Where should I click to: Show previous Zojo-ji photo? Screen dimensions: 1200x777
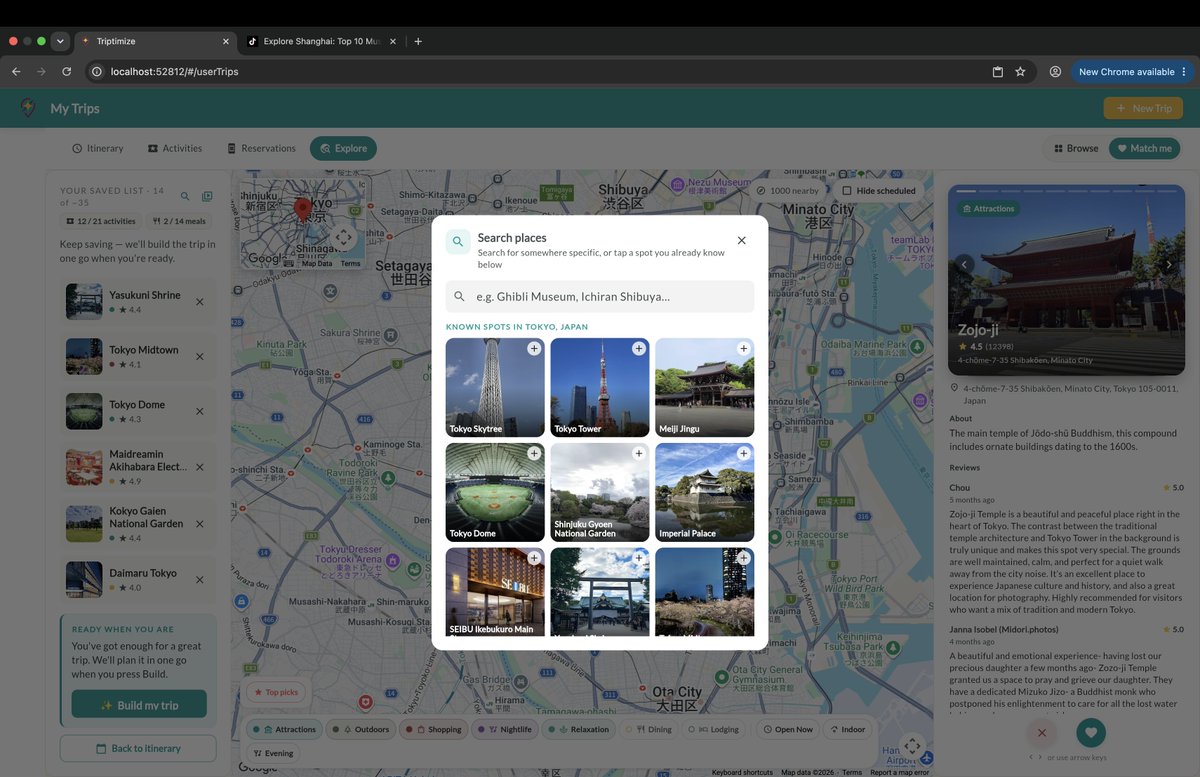click(x=964, y=265)
